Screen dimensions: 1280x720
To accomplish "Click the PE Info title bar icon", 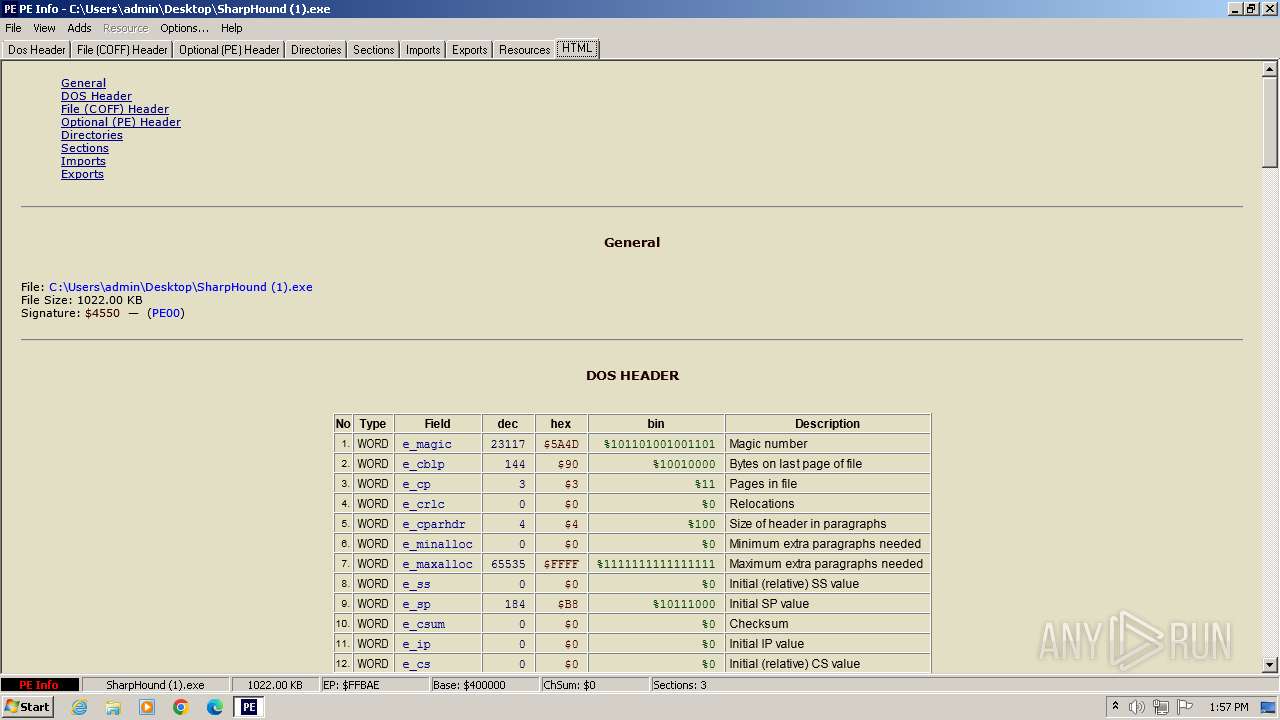I will point(9,9).
